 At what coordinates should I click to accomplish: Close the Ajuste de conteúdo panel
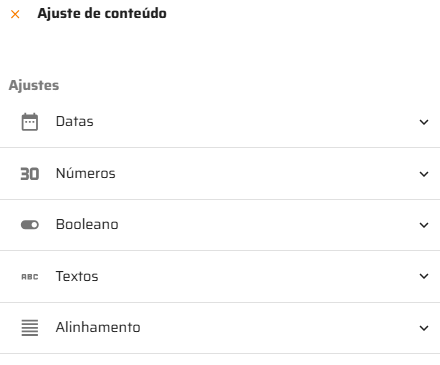click(15, 14)
